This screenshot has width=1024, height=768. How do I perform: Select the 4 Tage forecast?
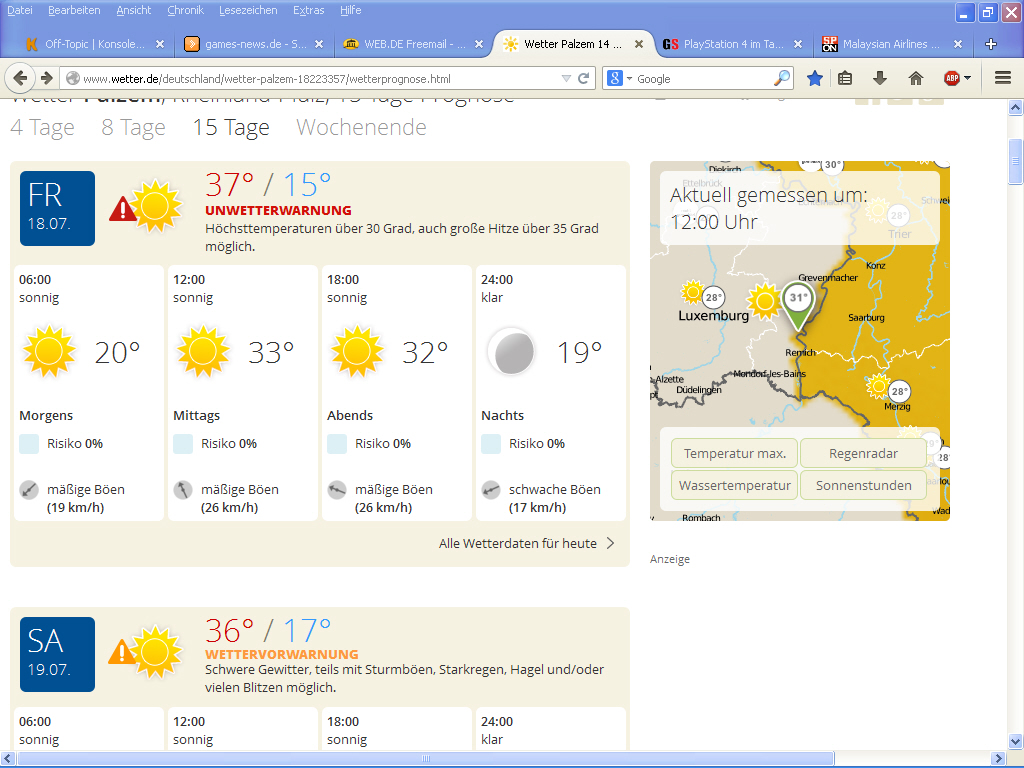[42, 127]
